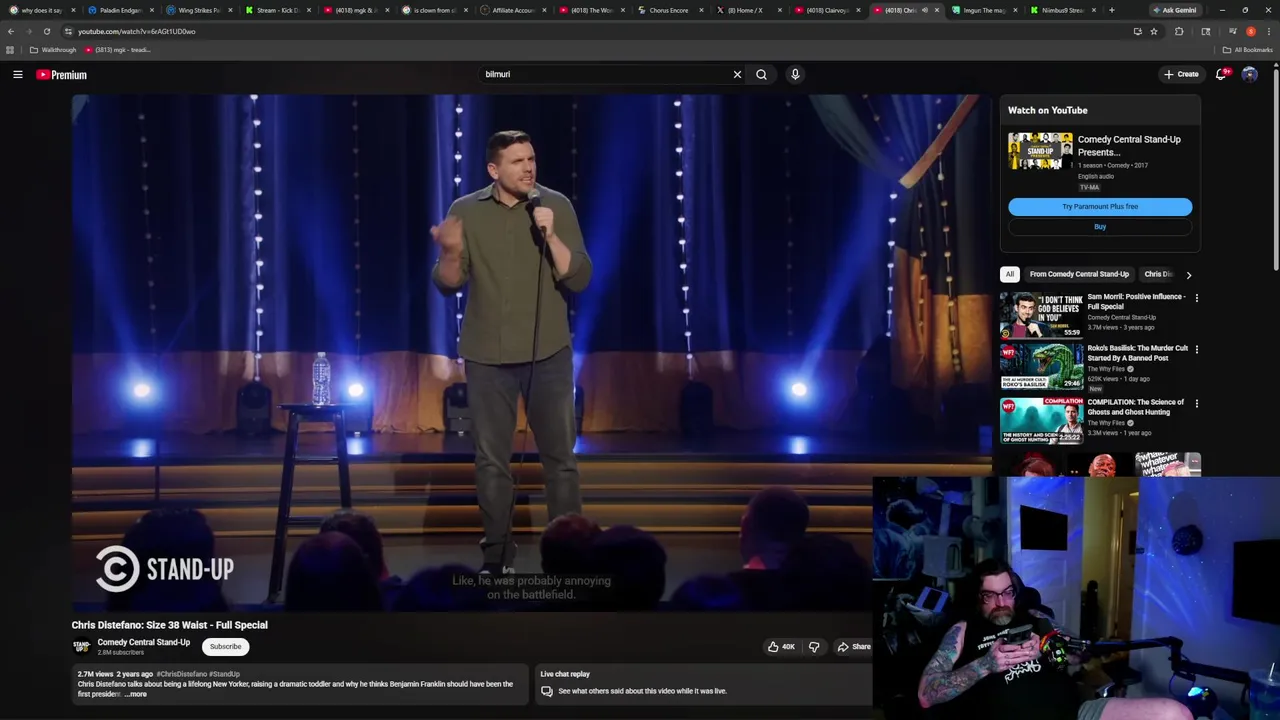Image resolution: width=1280 pixels, height=720 pixels.
Task: Open a new browser tab
Action: tap(1111, 10)
